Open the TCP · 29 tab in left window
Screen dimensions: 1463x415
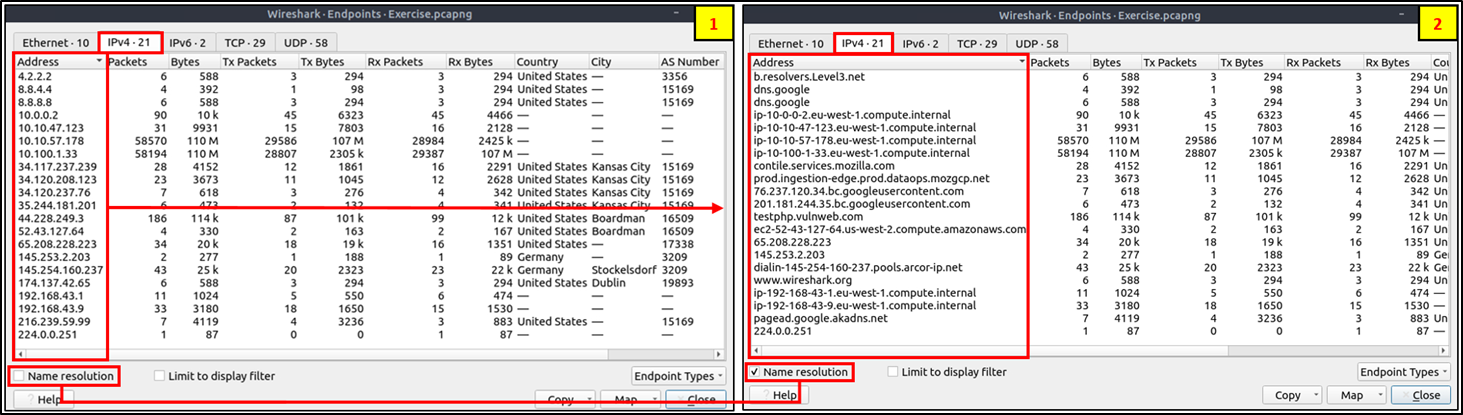[246, 42]
